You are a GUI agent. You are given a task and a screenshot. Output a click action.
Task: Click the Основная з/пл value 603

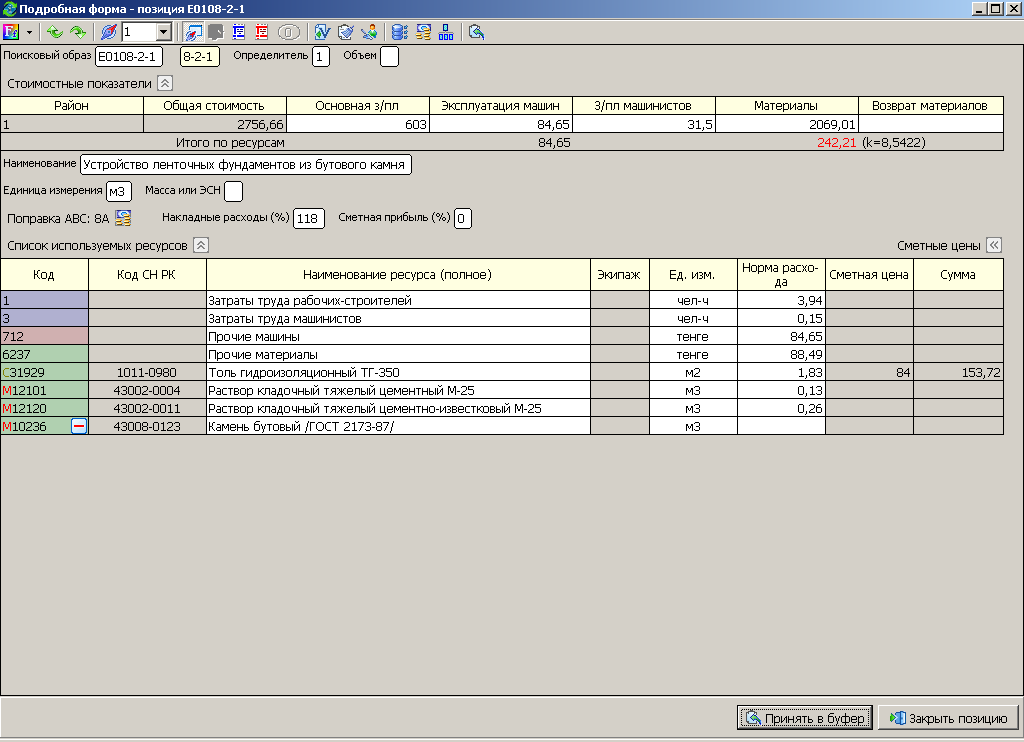(357, 124)
